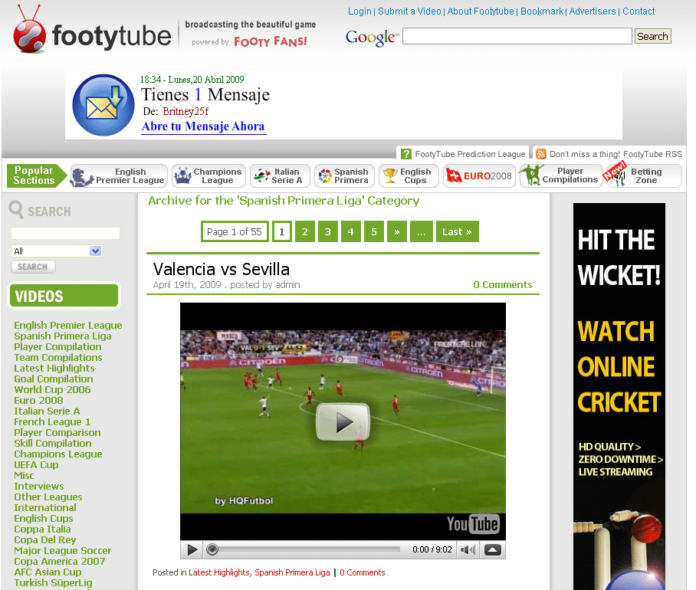Click the English Cups trophy icon
The height and width of the screenshot is (590, 696).
(390, 176)
